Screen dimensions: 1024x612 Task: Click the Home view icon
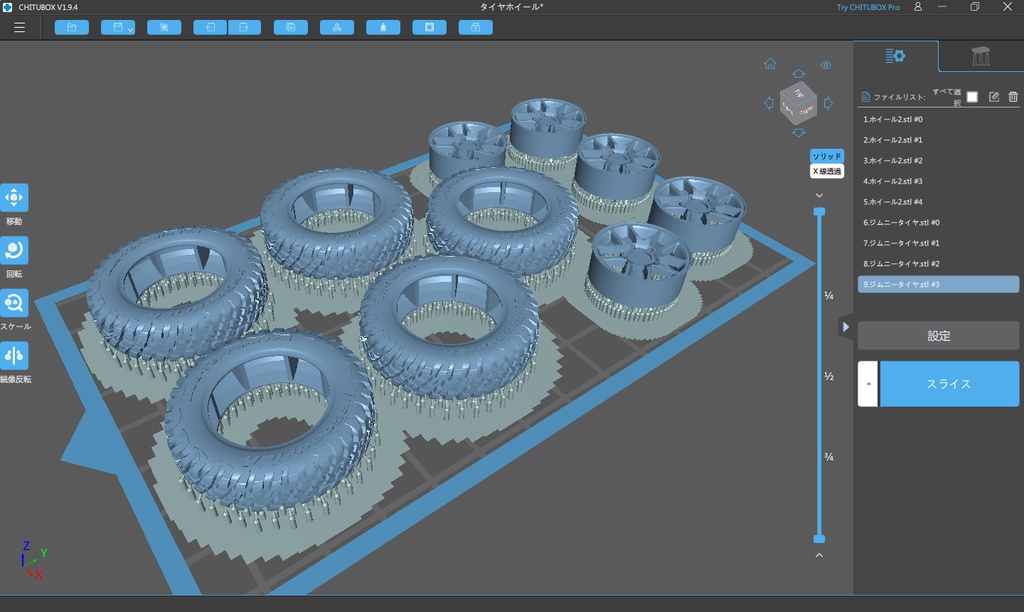pos(770,64)
